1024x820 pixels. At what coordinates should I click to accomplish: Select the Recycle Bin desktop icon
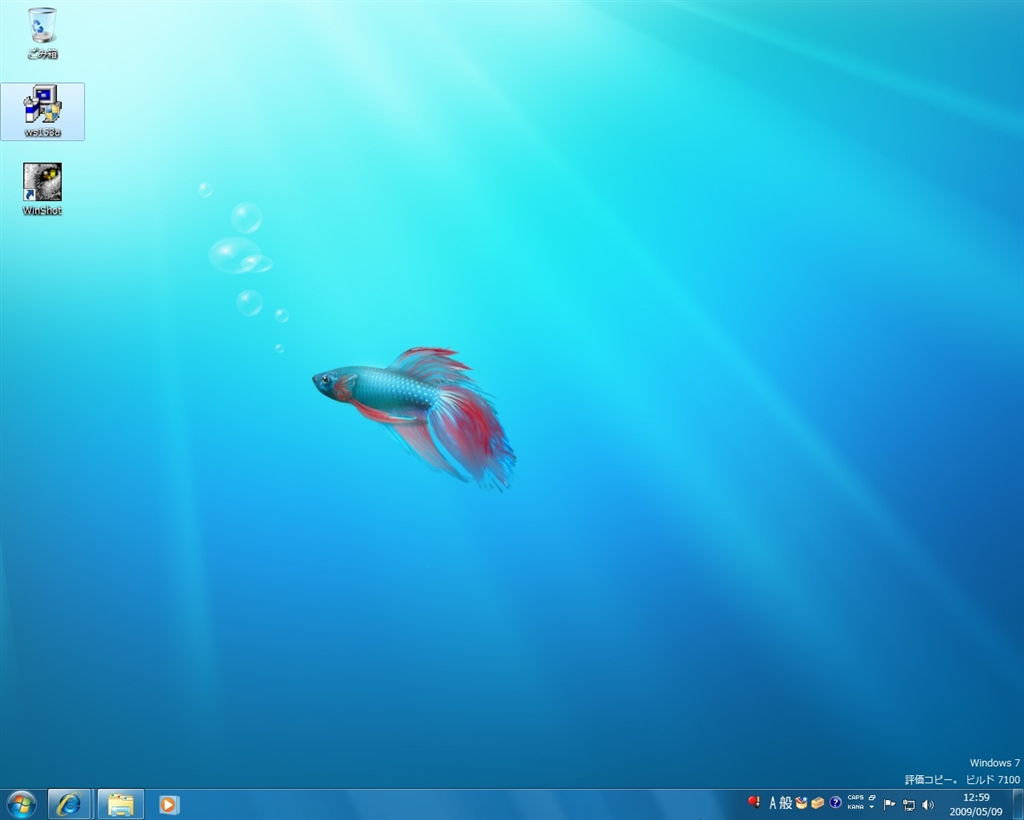(x=42, y=27)
